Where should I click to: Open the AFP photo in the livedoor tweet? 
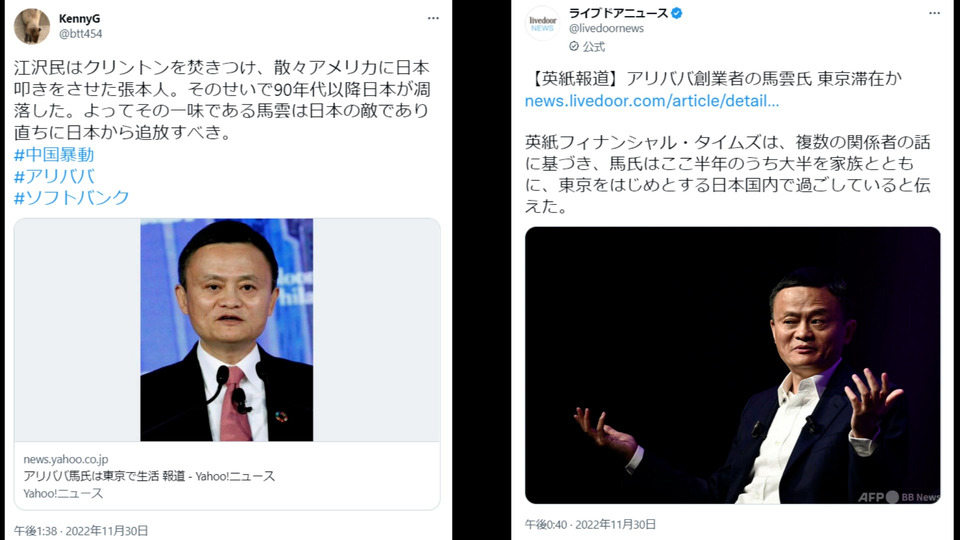pyautogui.click(x=732, y=366)
